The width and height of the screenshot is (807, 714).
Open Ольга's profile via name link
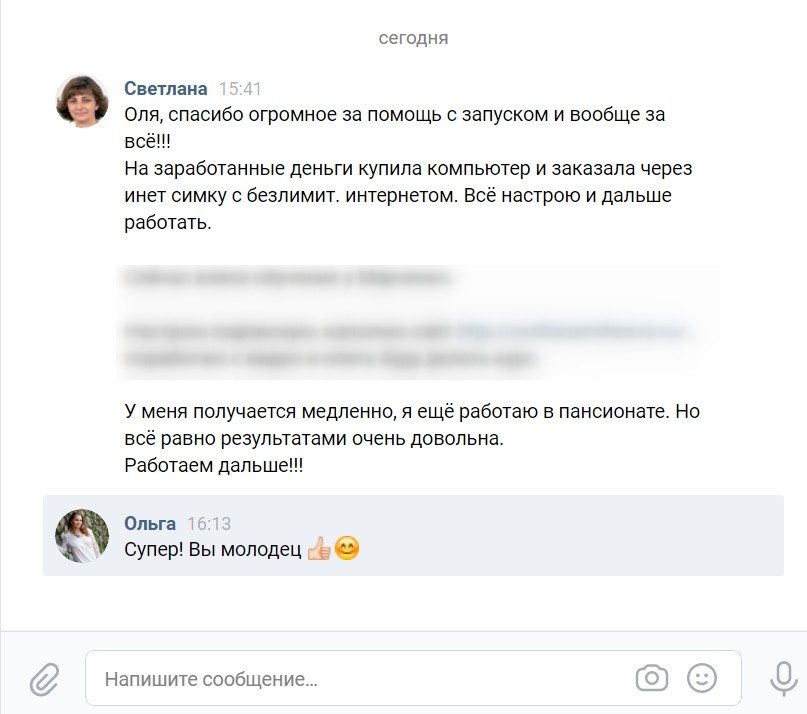150,524
